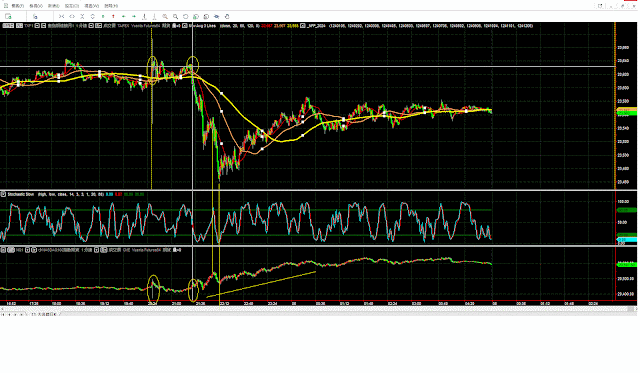The image size is (640, 373).
Task: Click the eye-shaped toolbar icon
Action: pos(216,16)
